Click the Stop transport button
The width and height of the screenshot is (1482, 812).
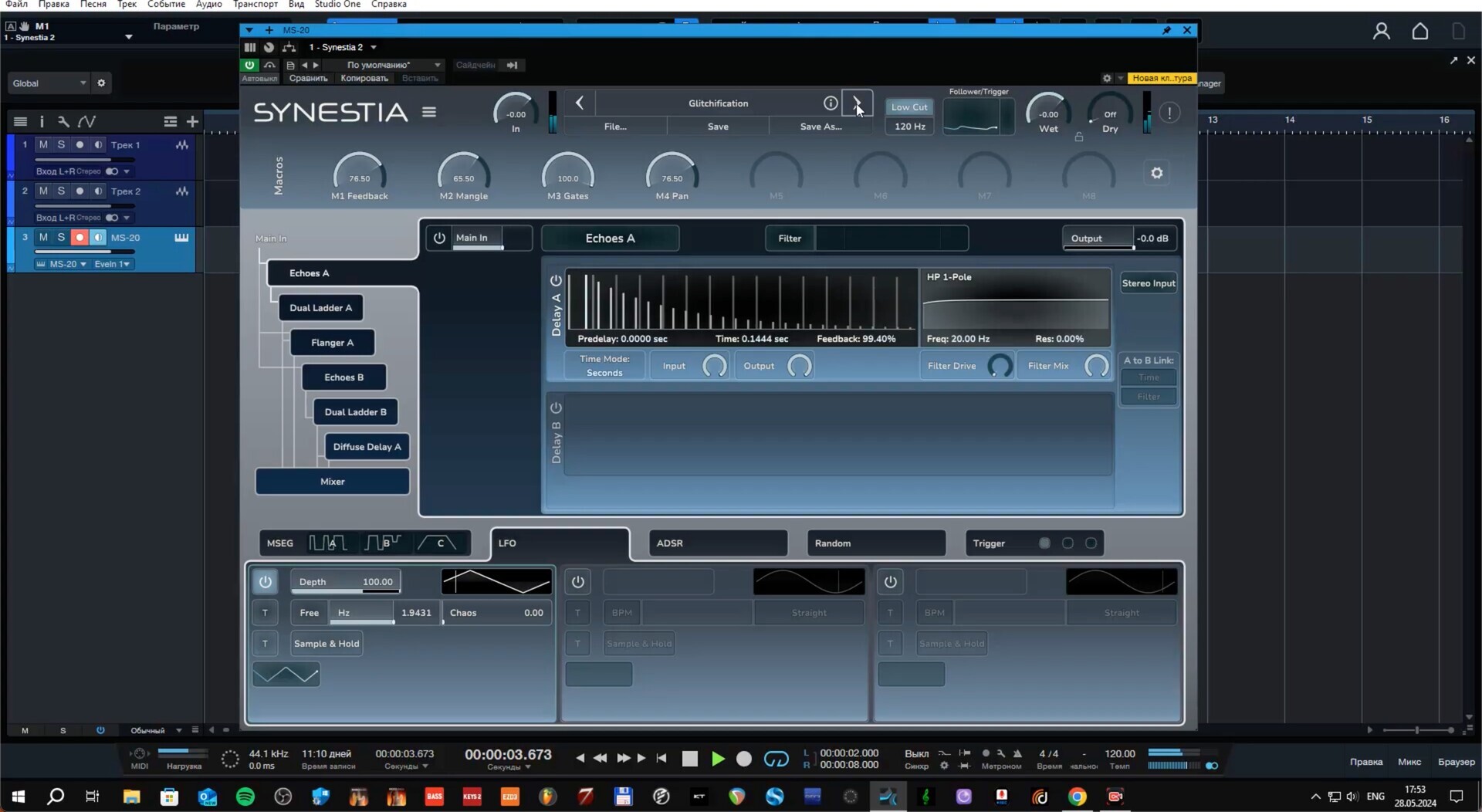click(690, 759)
